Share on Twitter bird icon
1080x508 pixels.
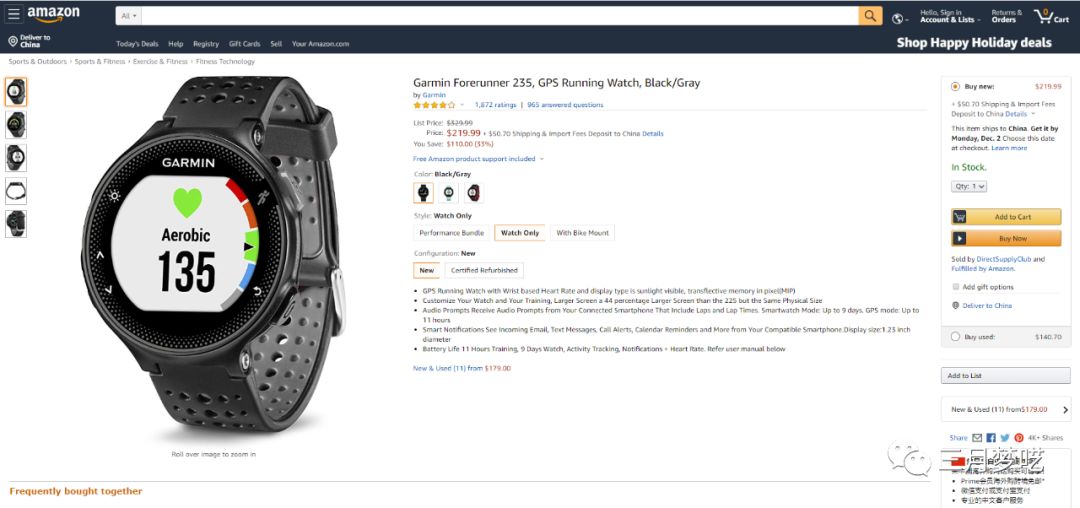click(1005, 438)
